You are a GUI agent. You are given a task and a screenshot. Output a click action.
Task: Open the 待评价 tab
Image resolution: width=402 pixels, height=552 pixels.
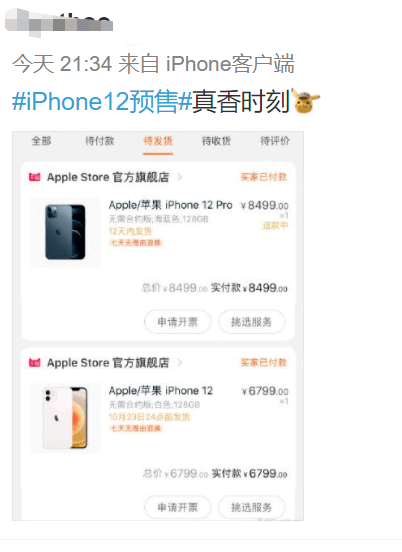click(x=275, y=141)
